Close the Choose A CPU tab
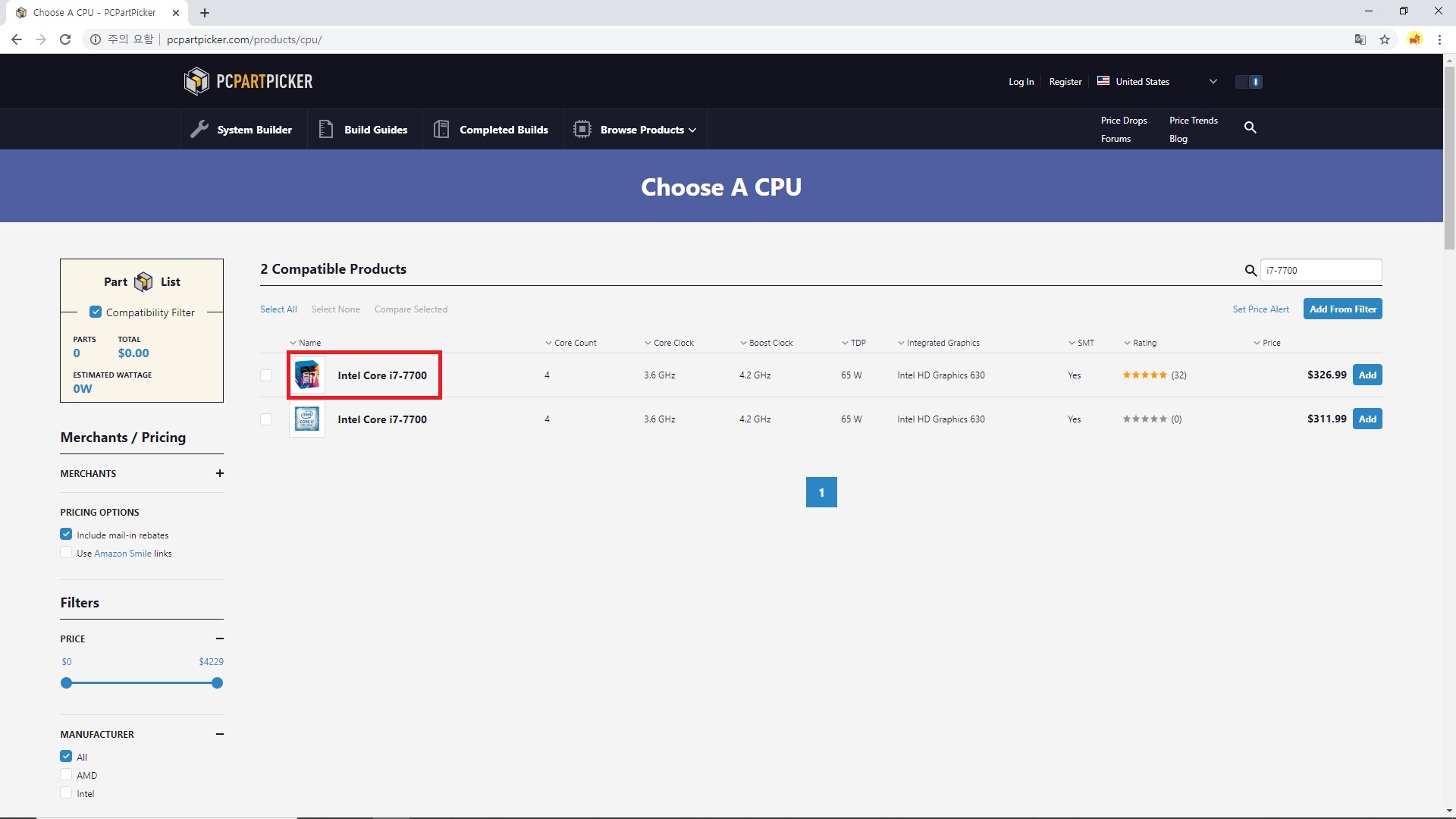1456x819 pixels. [176, 13]
